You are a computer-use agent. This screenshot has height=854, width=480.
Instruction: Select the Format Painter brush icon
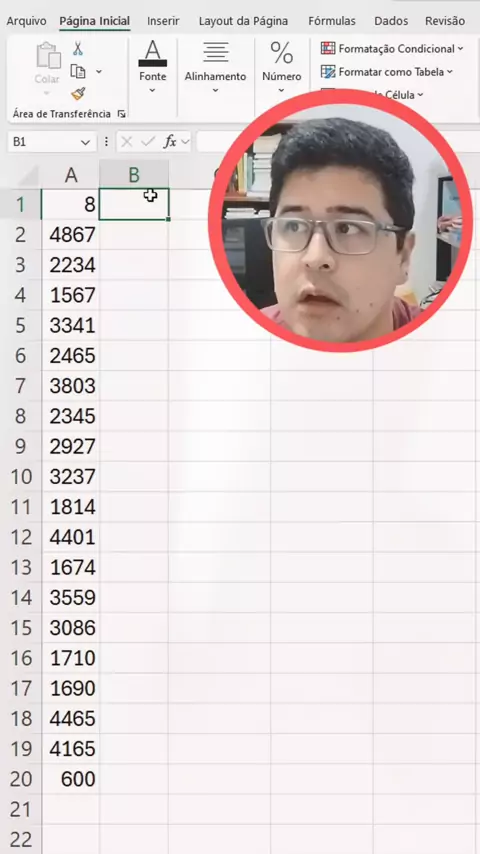click(x=78, y=94)
